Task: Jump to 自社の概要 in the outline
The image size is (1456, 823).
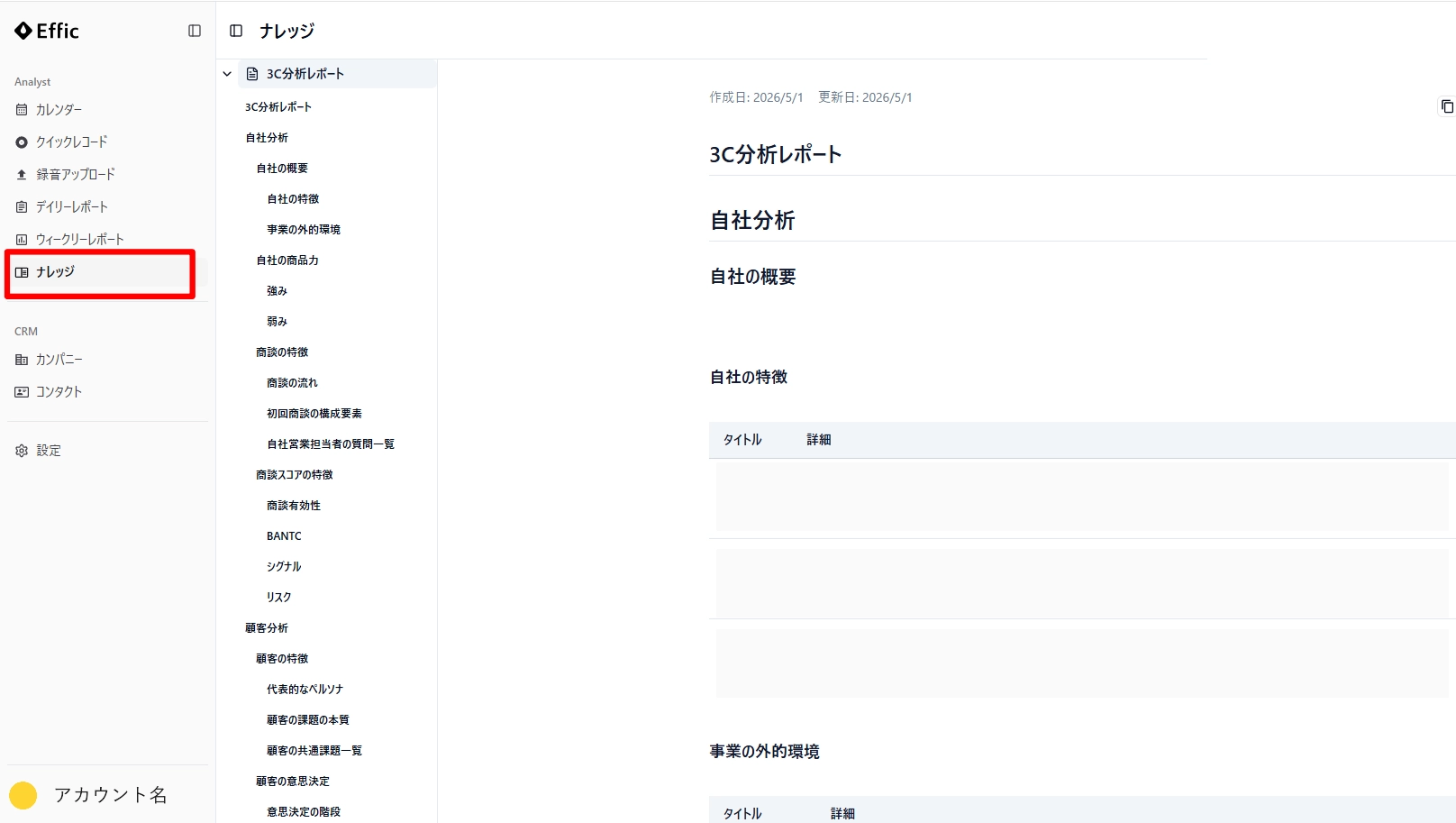Action: [282, 169]
